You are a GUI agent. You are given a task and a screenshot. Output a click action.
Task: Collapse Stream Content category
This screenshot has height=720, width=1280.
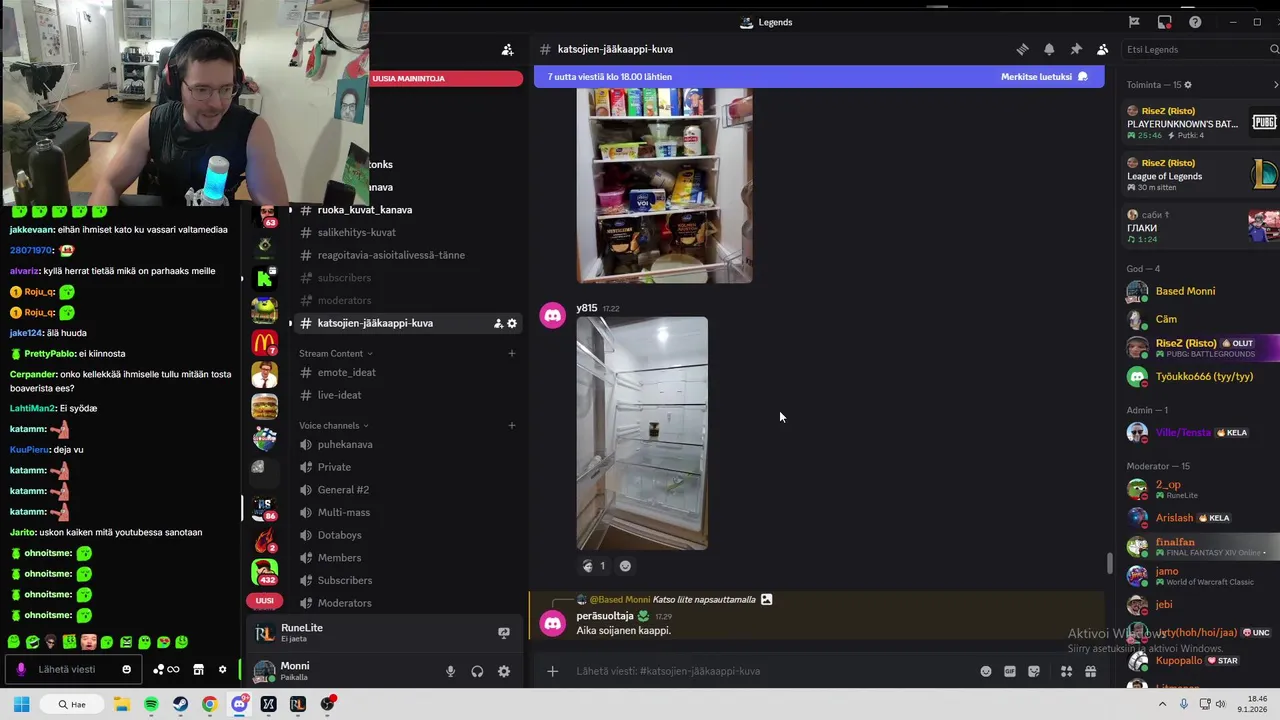tap(335, 353)
